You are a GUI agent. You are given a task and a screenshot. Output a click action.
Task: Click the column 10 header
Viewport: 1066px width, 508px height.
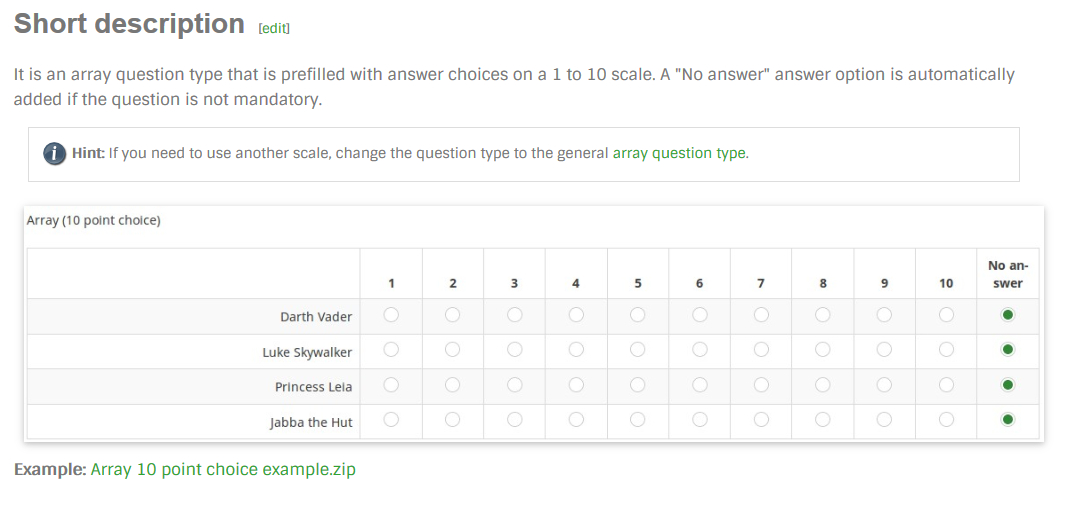946,284
